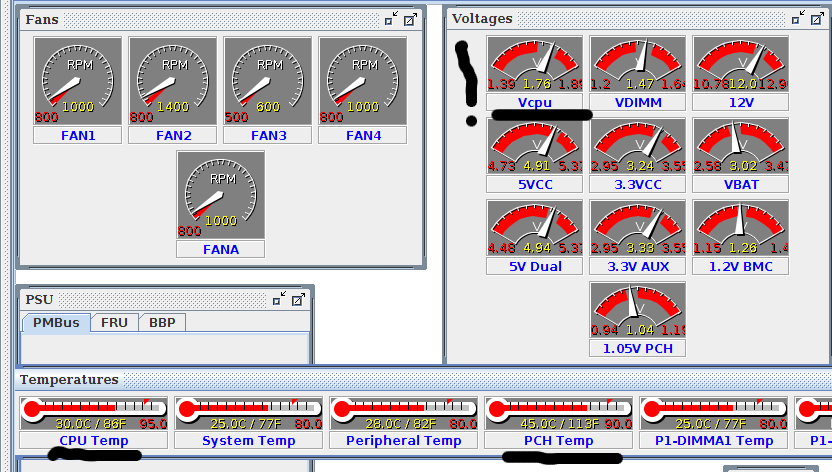
Task: Switch to the PMBus tab
Action: 56,322
